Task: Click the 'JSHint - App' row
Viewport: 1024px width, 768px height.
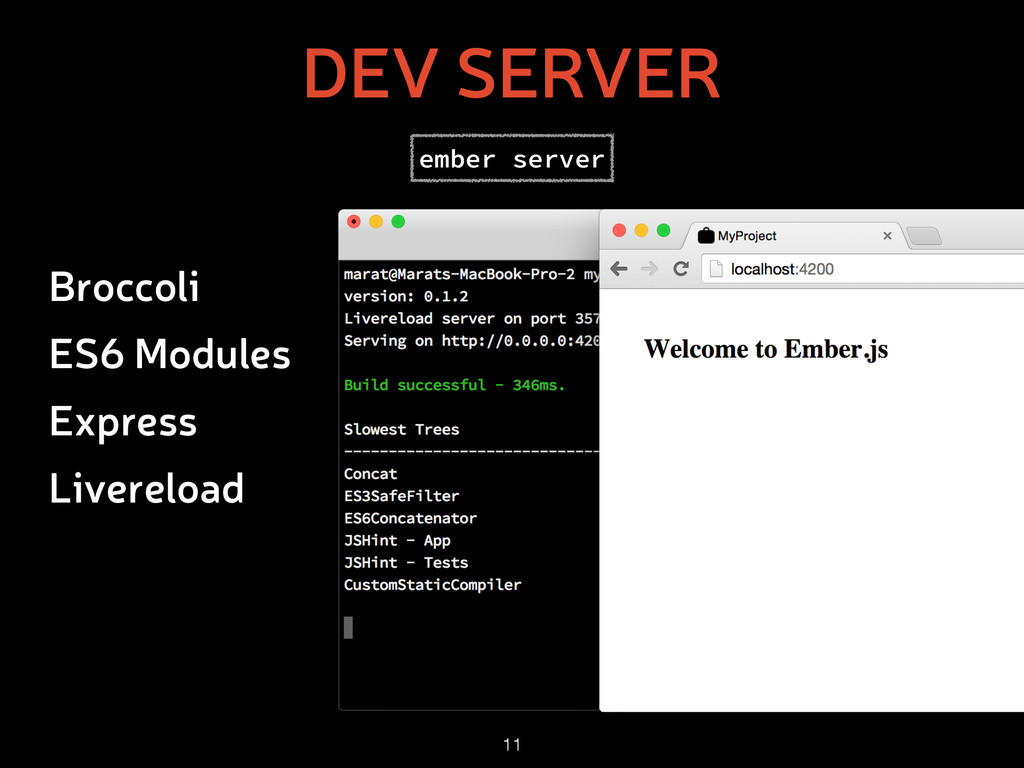Action: click(x=397, y=541)
